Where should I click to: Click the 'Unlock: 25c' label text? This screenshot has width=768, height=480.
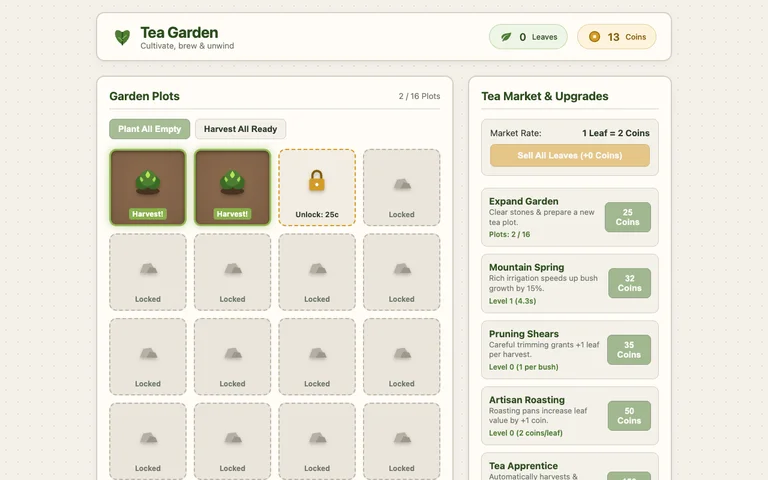pyautogui.click(x=317, y=215)
